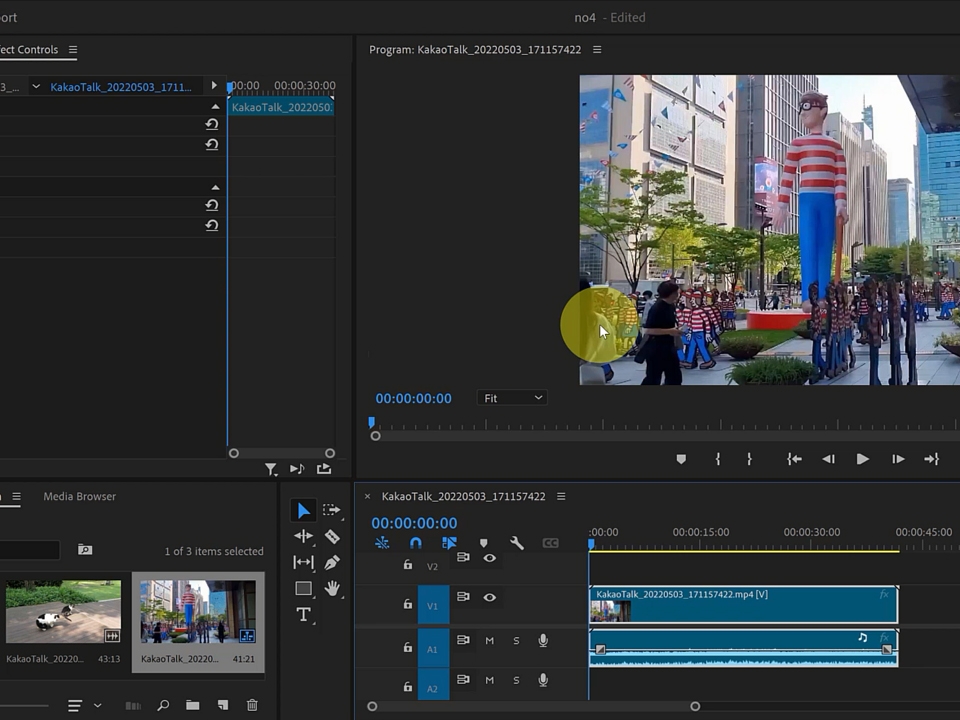Viewport: 960px width, 720px height.
Task: Solo the A1 audio track
Action: pos(516,640)
